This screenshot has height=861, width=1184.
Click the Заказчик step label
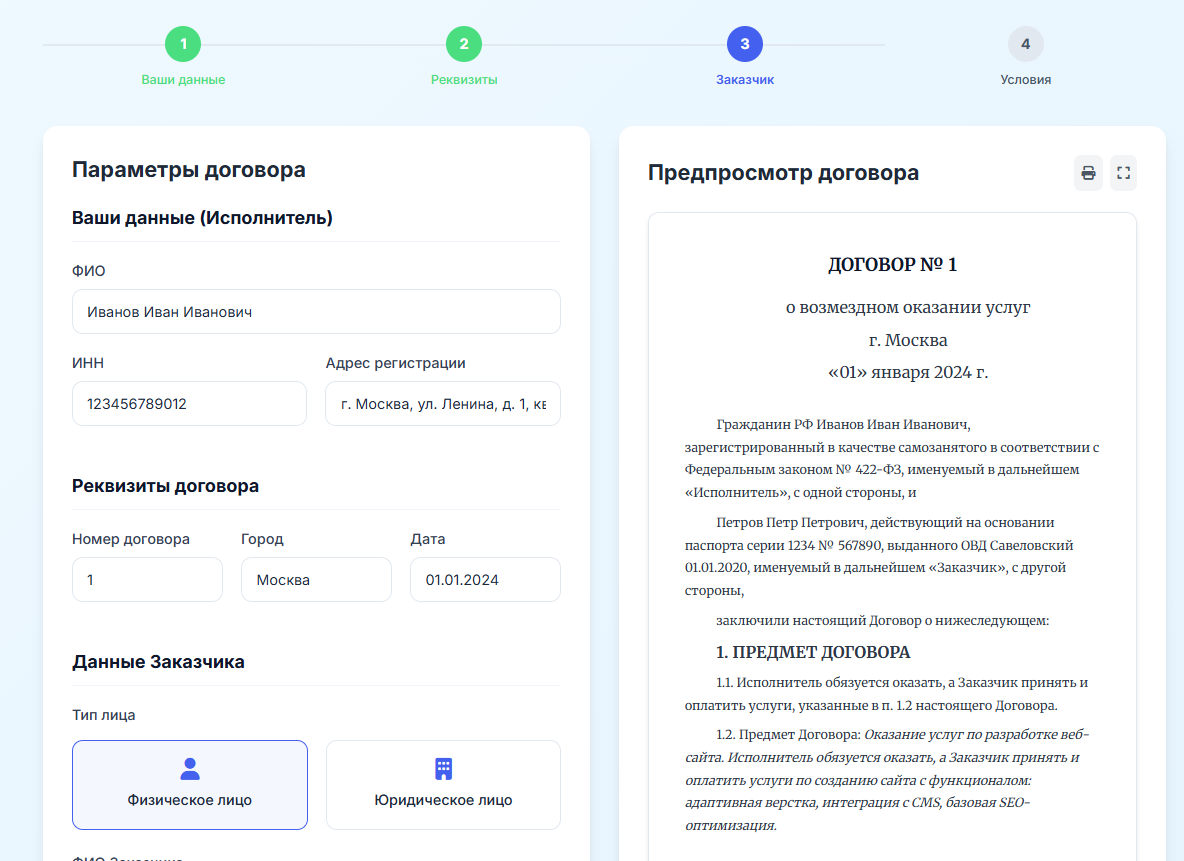(745, 80)
